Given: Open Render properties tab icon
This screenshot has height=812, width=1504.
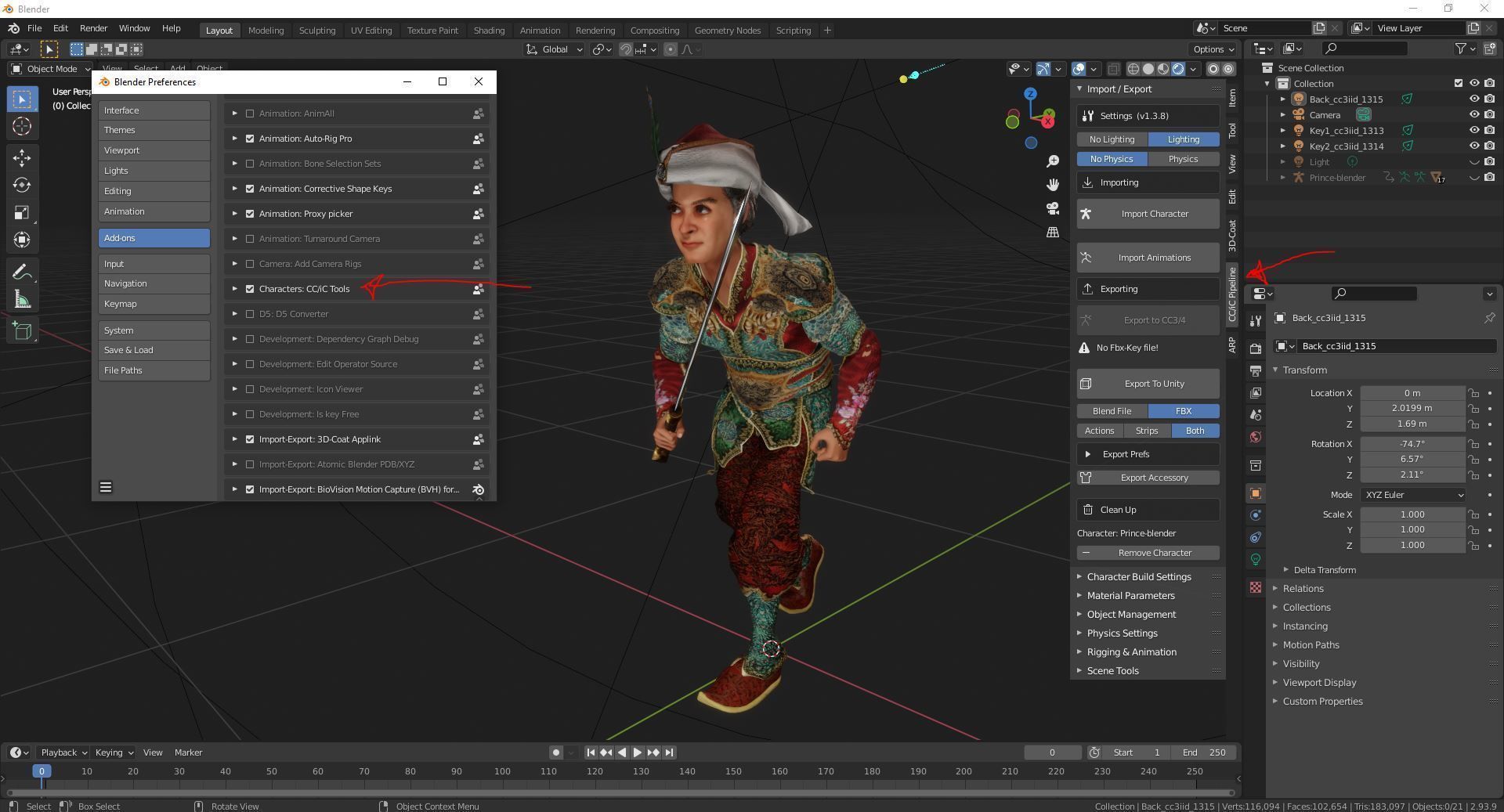Looking at the screenshot, I should click(1256, 348).
